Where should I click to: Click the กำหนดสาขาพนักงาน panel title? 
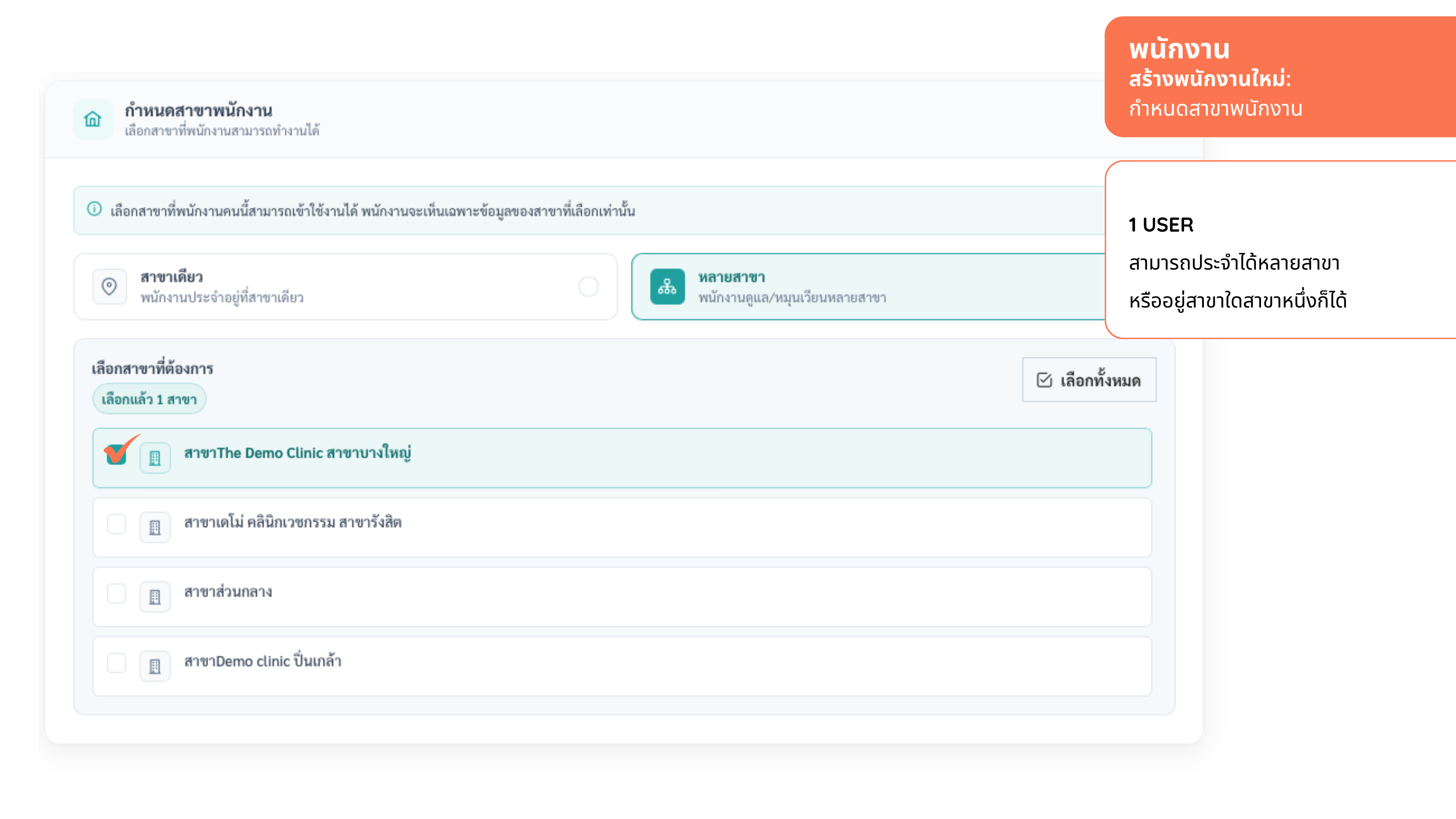click(198, 110)
